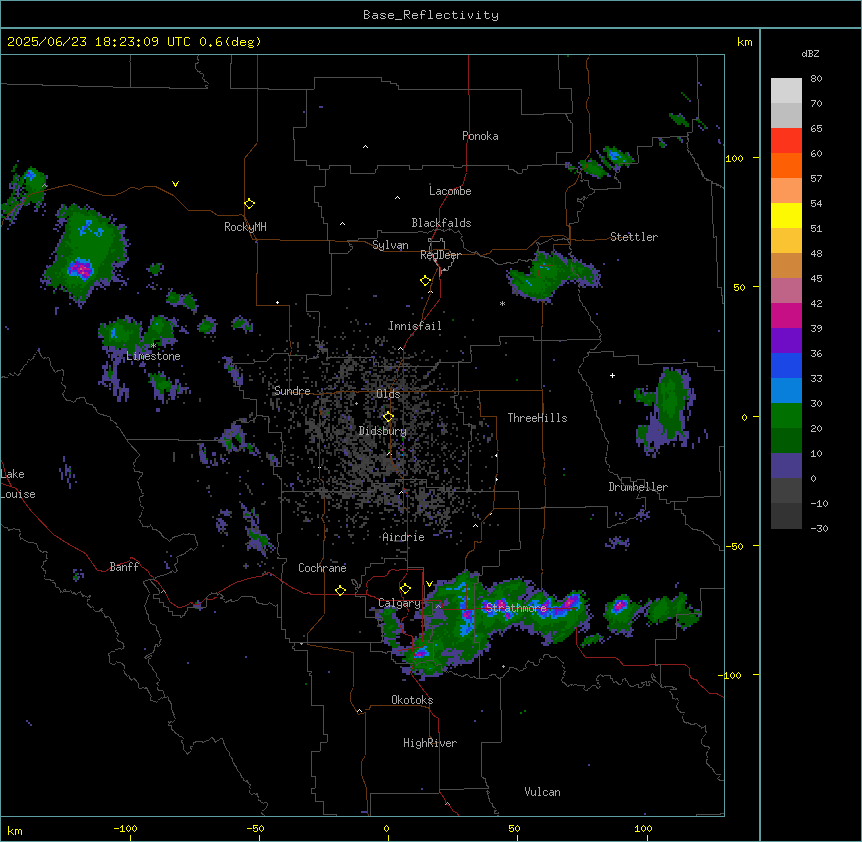Click the yellow diamond marker above Didsbury

[388, 417]
